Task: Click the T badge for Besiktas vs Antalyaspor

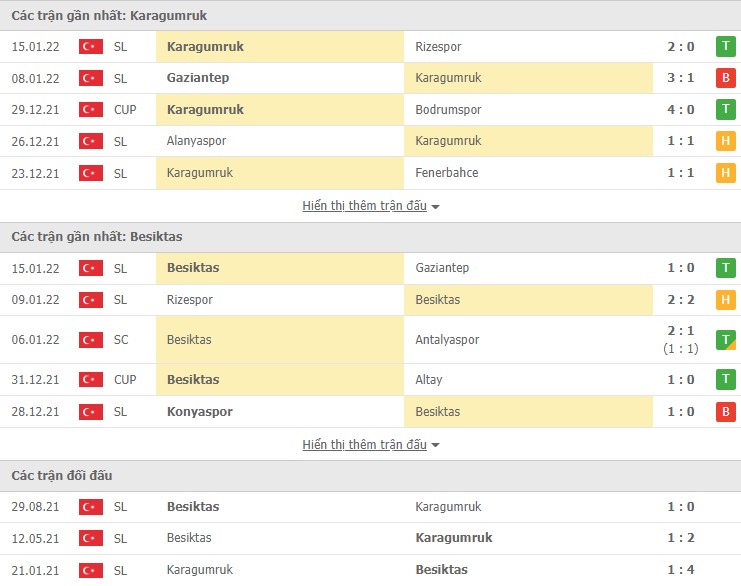Action: [725, 340]
